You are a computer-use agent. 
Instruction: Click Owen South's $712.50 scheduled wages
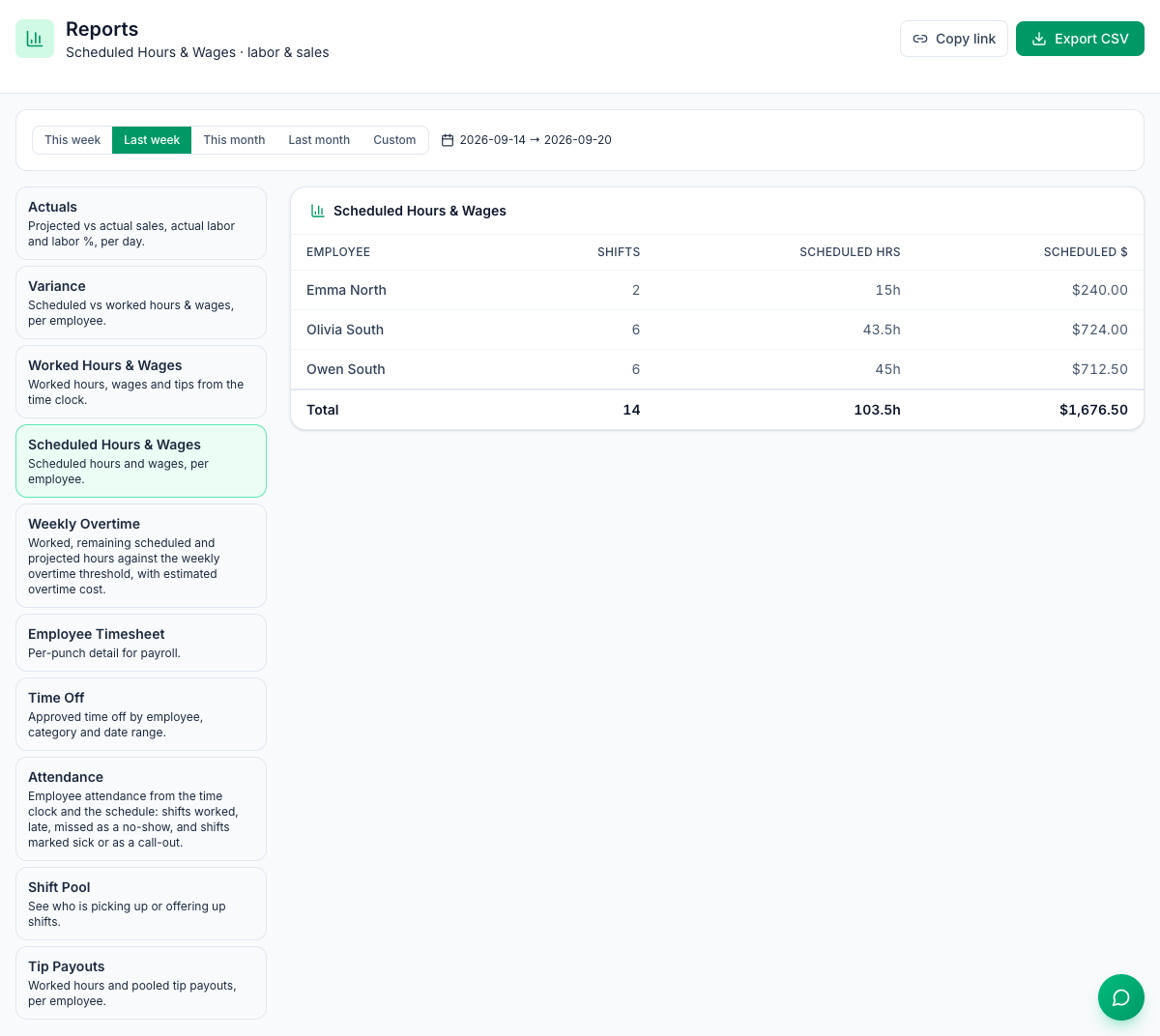[x=1100, y=369]
